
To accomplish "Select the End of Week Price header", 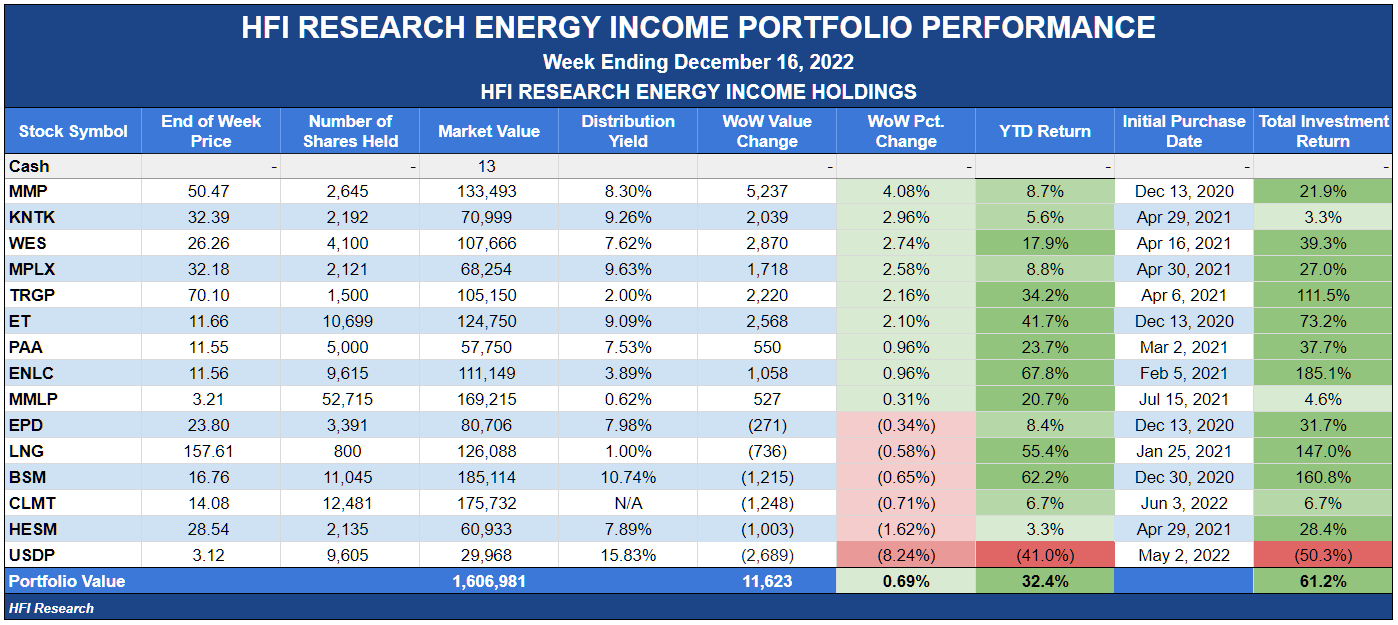I will (211, 131).
